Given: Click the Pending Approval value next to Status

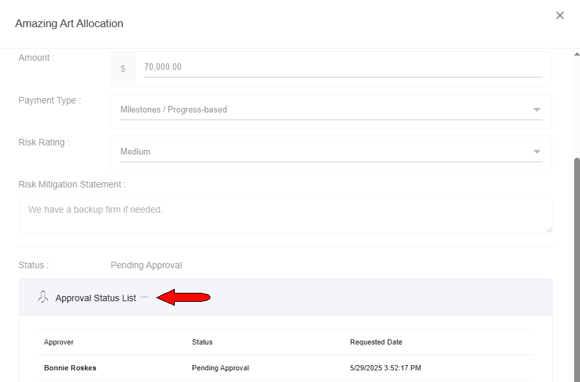Looking at the screenshot, I should point(146,265).
